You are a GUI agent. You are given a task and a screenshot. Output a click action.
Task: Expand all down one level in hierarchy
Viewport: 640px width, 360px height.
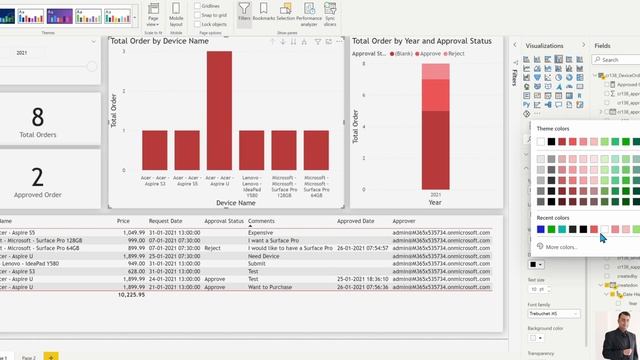coord(304,42)
